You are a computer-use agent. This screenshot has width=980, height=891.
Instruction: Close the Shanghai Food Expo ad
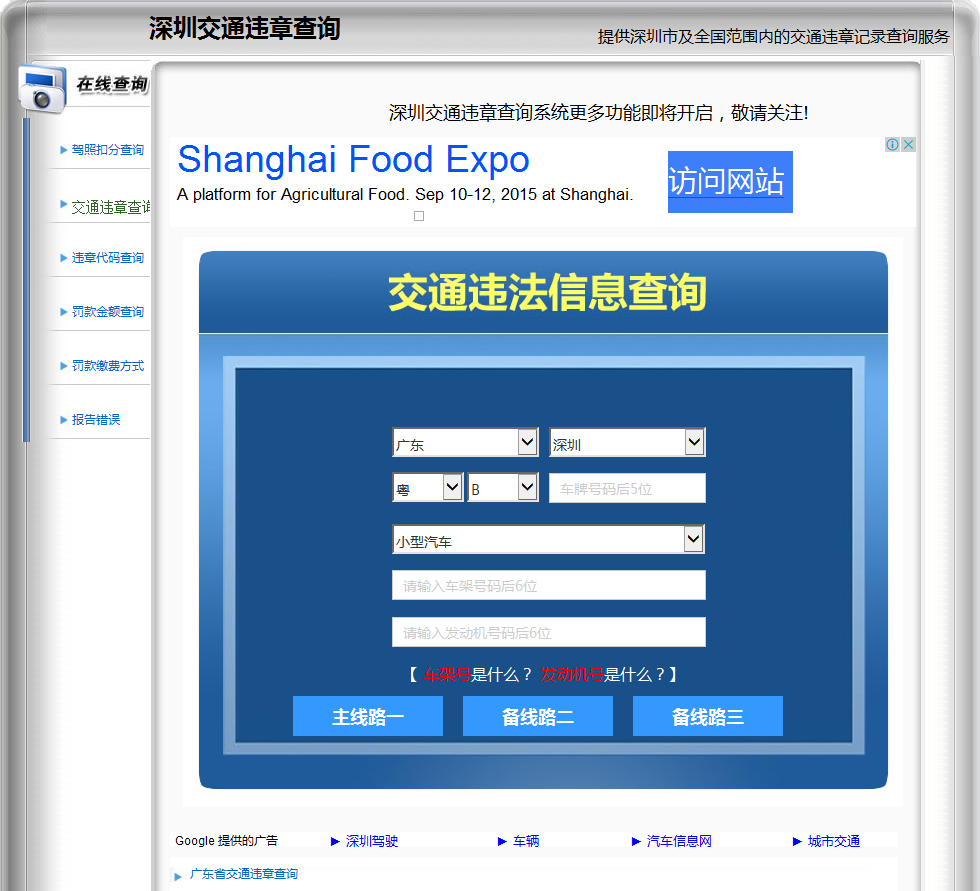click(x=908, y=144)
